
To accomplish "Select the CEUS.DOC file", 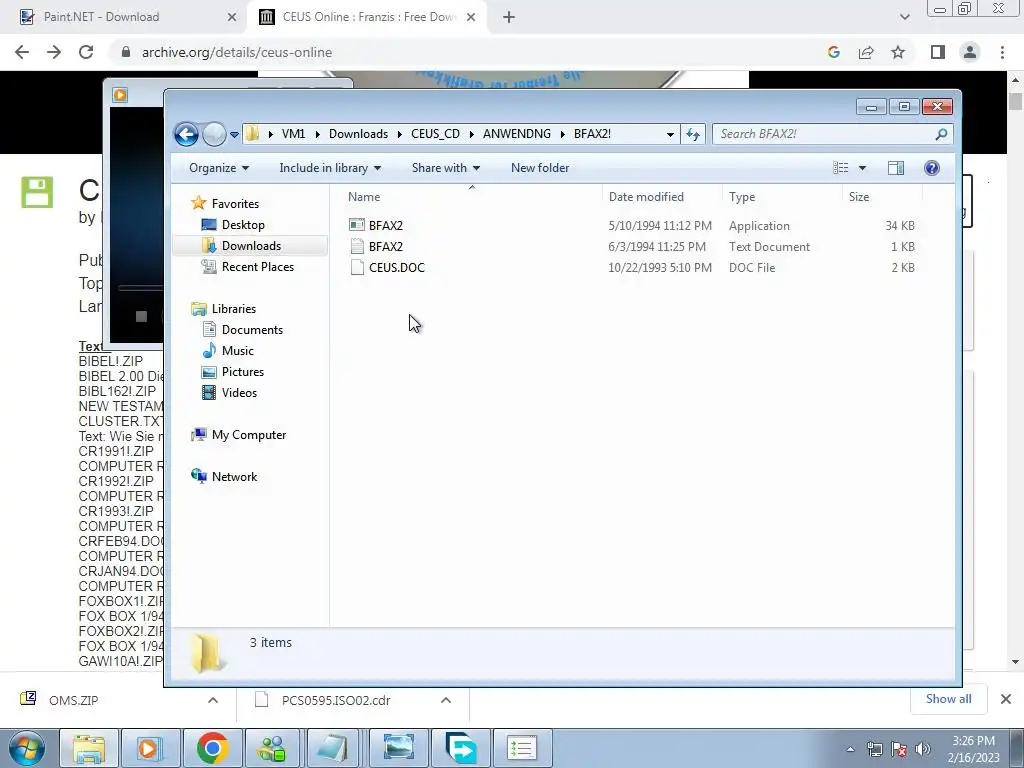I will coord(396,267).
